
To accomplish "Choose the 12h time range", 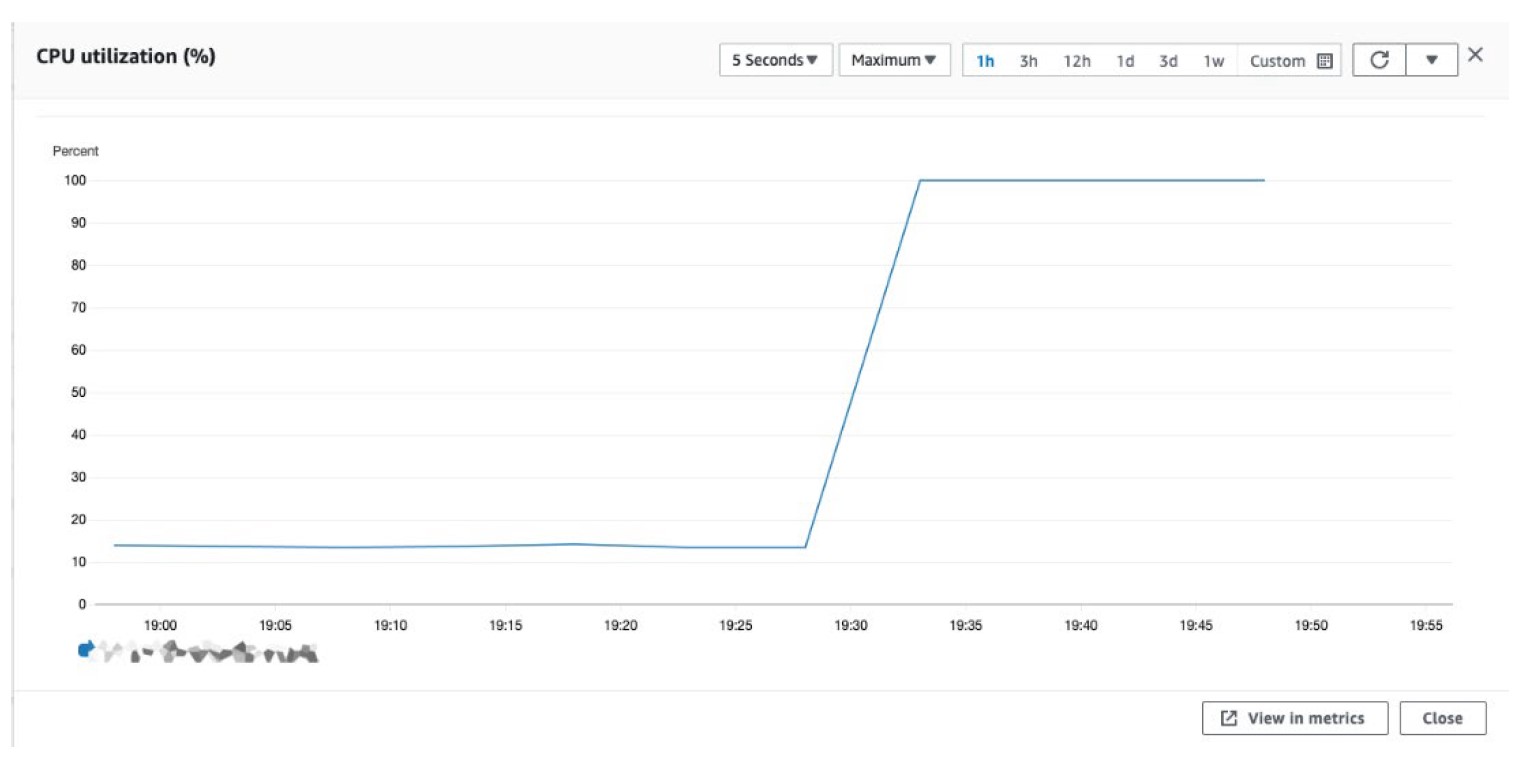I will click(1077, 61).
